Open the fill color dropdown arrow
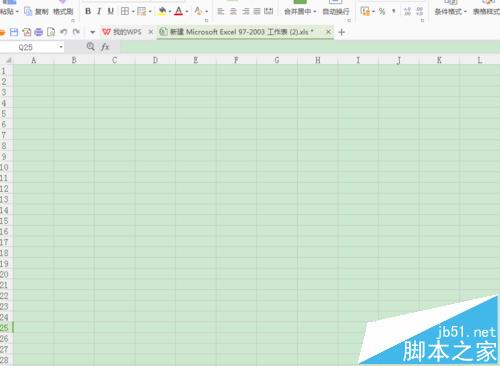 coord(170,12)
